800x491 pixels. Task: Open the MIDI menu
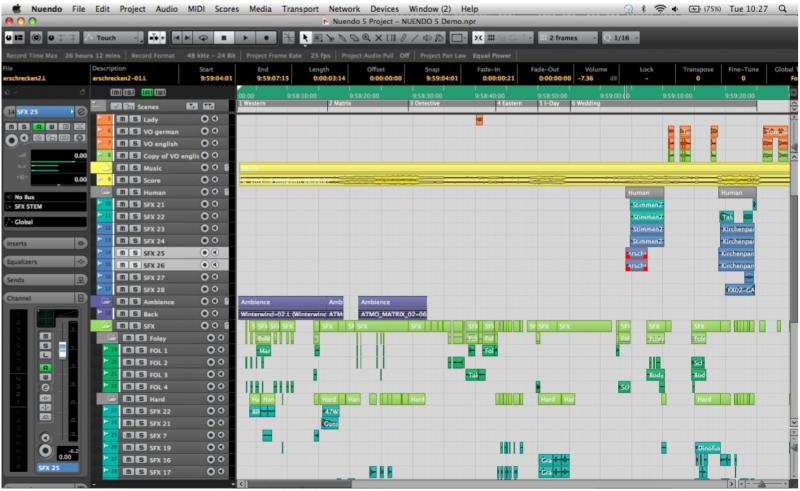[x=196, y=9]
